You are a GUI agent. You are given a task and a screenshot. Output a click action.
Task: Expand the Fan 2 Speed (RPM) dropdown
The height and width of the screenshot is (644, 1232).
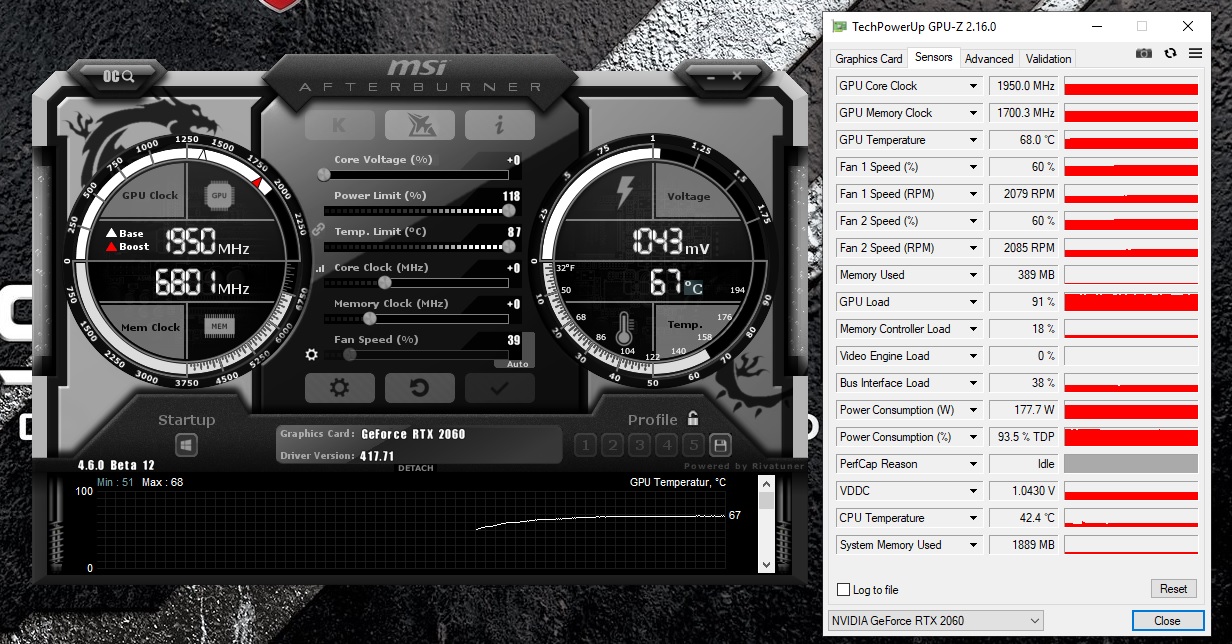click(x=973, y=248)
